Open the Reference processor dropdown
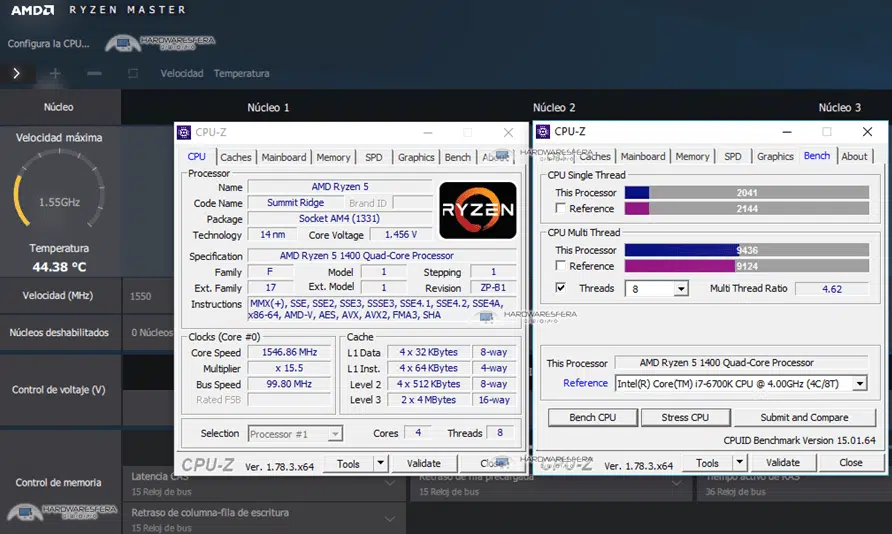The width and height of the screenshot is (892, 534). point(860,384)
